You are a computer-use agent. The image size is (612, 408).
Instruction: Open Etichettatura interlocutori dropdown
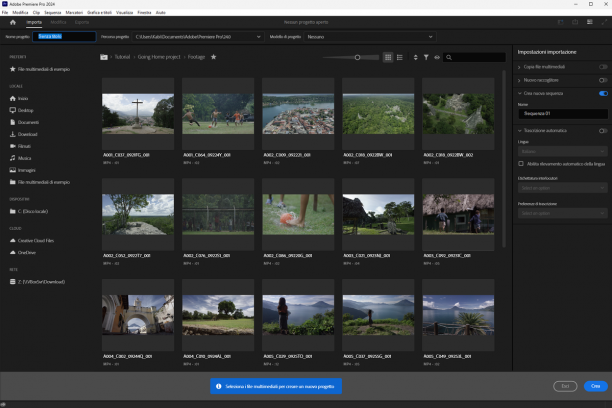(x=562, y=188)
